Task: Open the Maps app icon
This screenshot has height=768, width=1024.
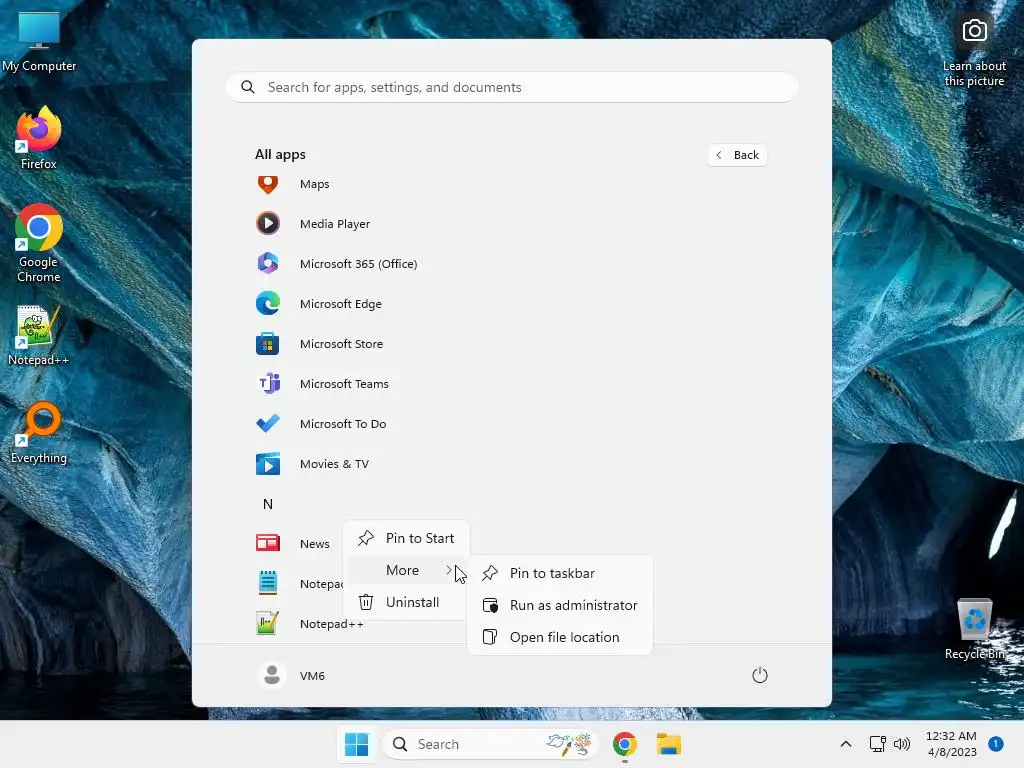Action: (x=268, y=184)
